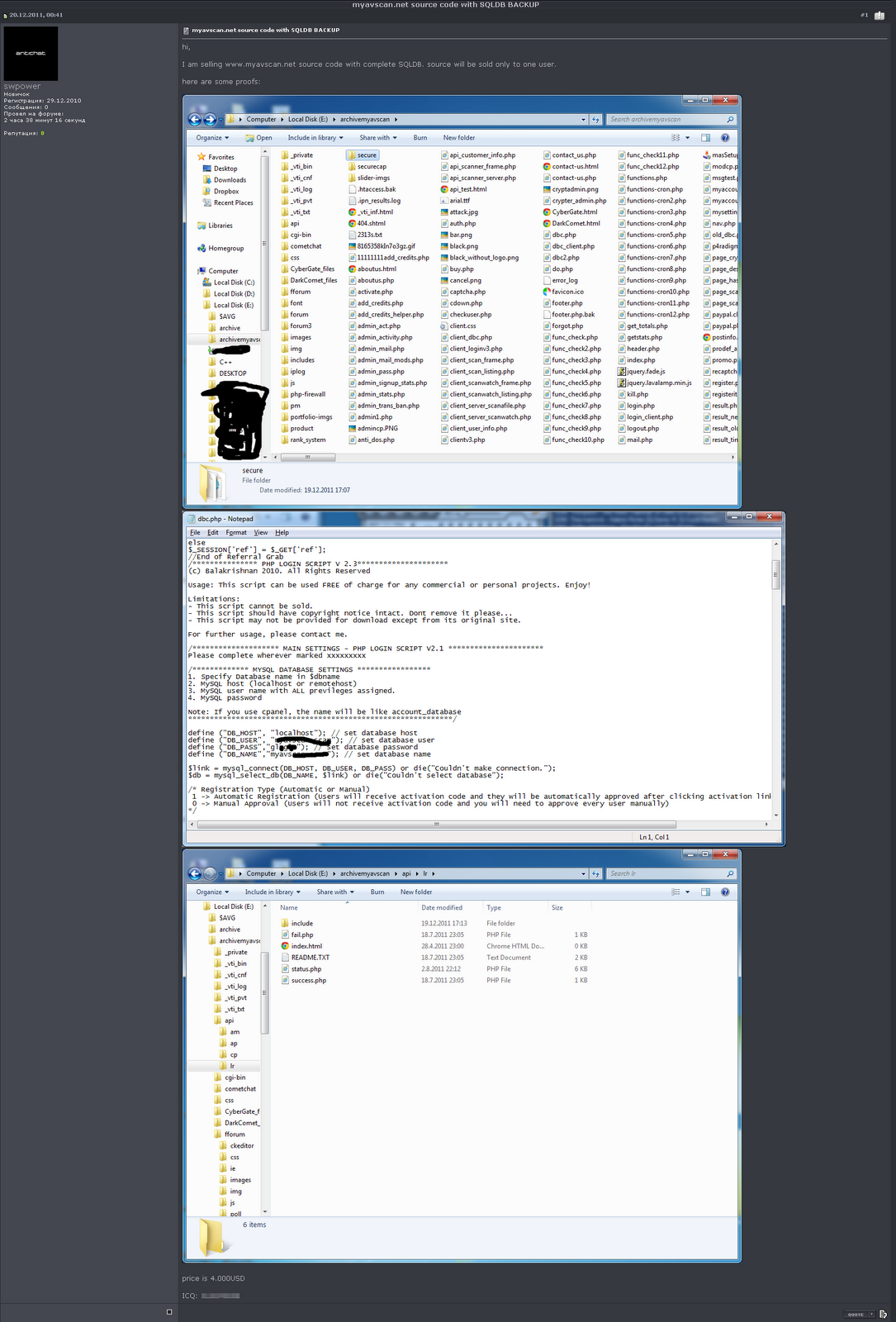Open address bar history dropdown in top Explorer
Image resolution: width=896 pixels, height=1322 pixels.
pos(584,120)
